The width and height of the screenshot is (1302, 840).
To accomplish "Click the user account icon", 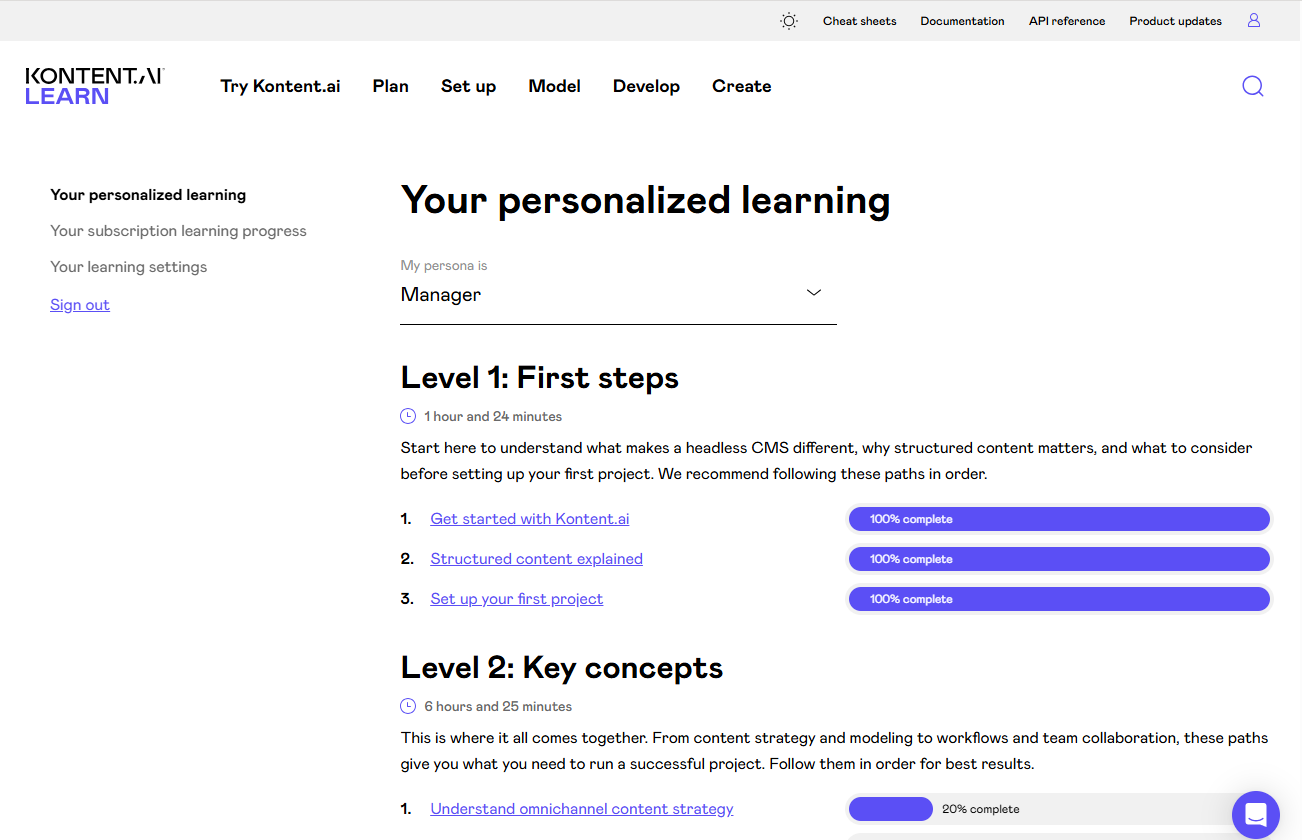I will click(x=1253, y=20).
